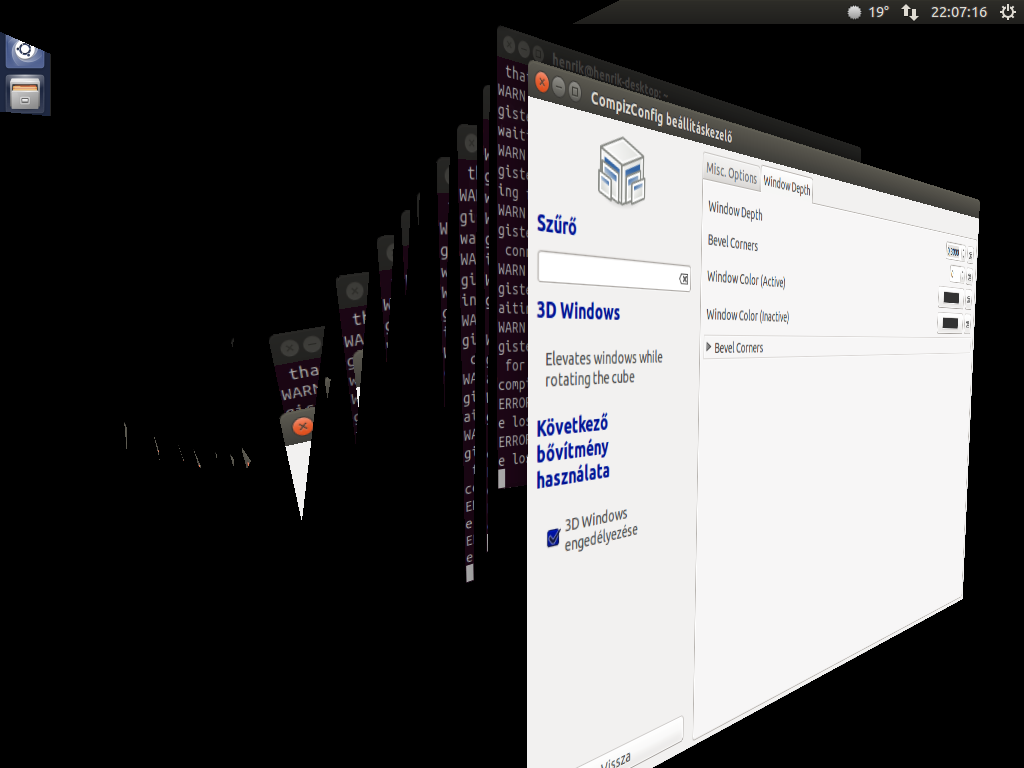The height and width of the screenshot is (768, 1024).
Task: Click the 'Elevates windows while rotating the cube' description
Action: [603, 368]
